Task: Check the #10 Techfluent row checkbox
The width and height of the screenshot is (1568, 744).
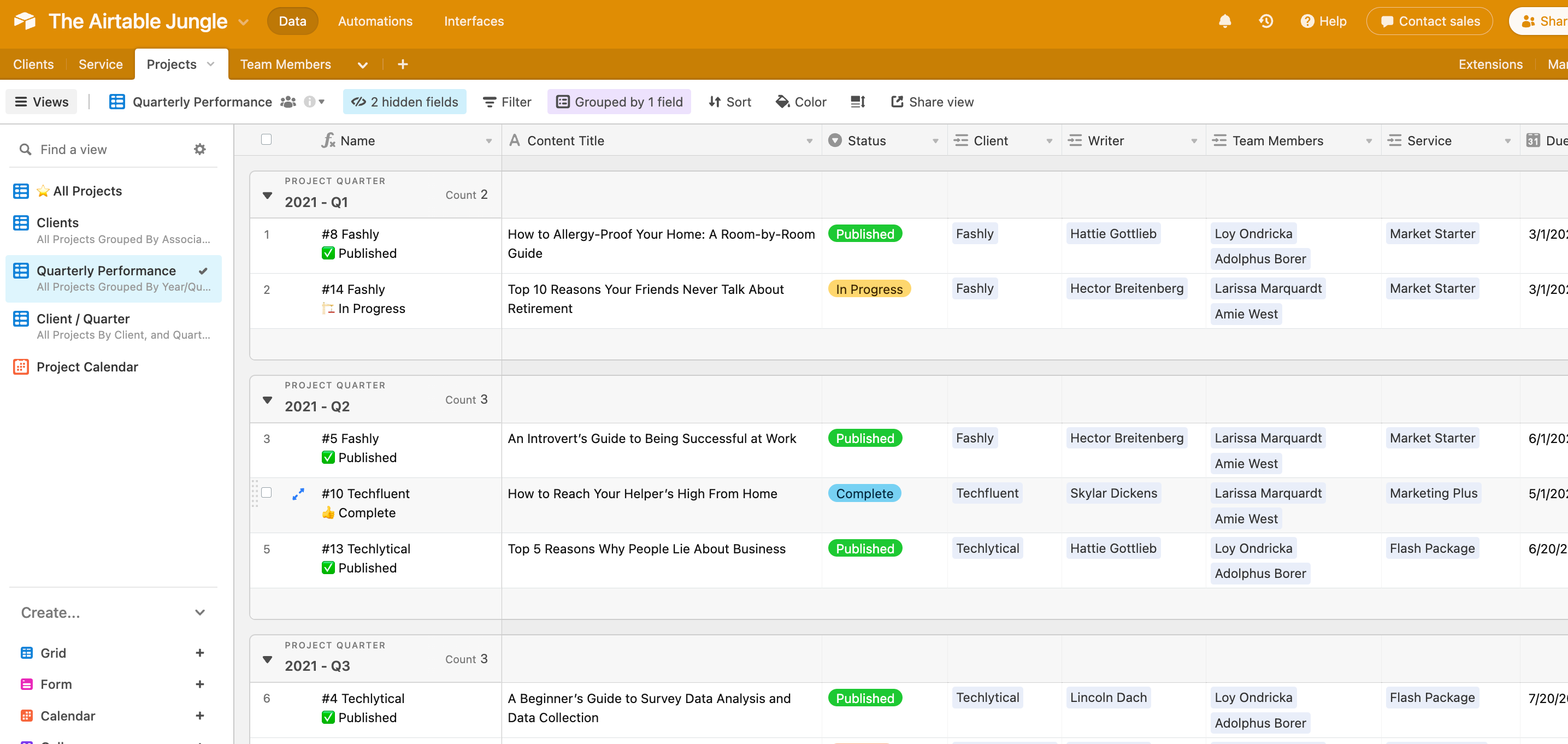Action: 266,493
